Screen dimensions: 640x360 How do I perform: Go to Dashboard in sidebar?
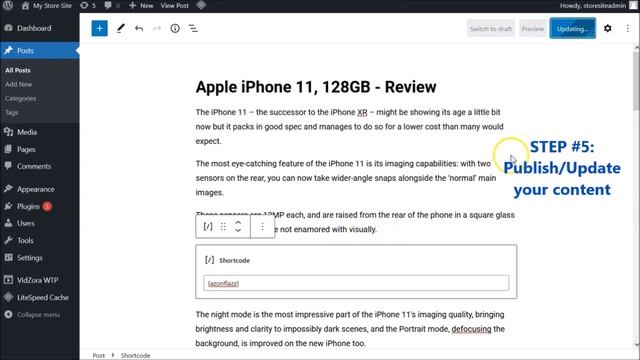tap(40, 28)
